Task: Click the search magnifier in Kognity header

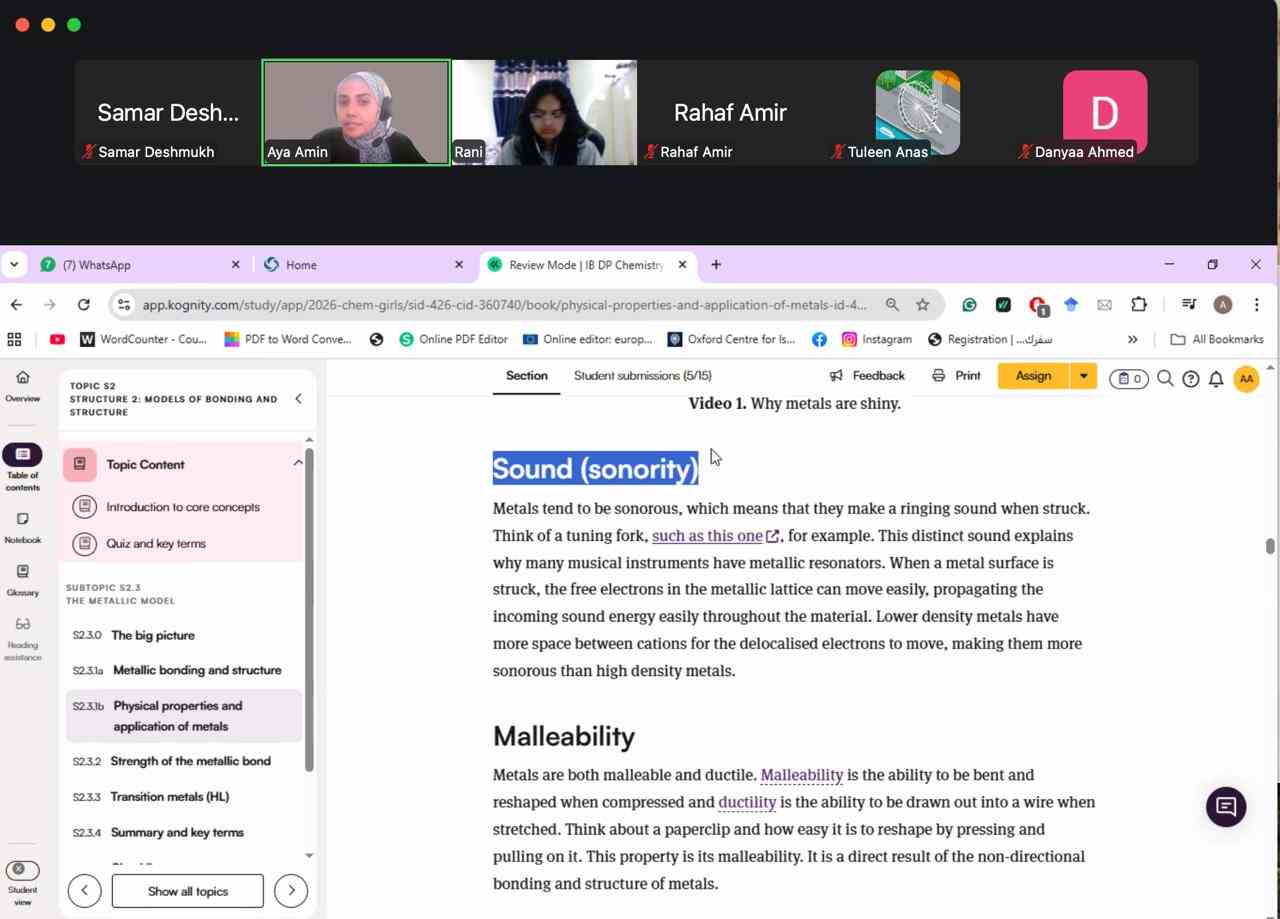Action: click(1165, 378)
